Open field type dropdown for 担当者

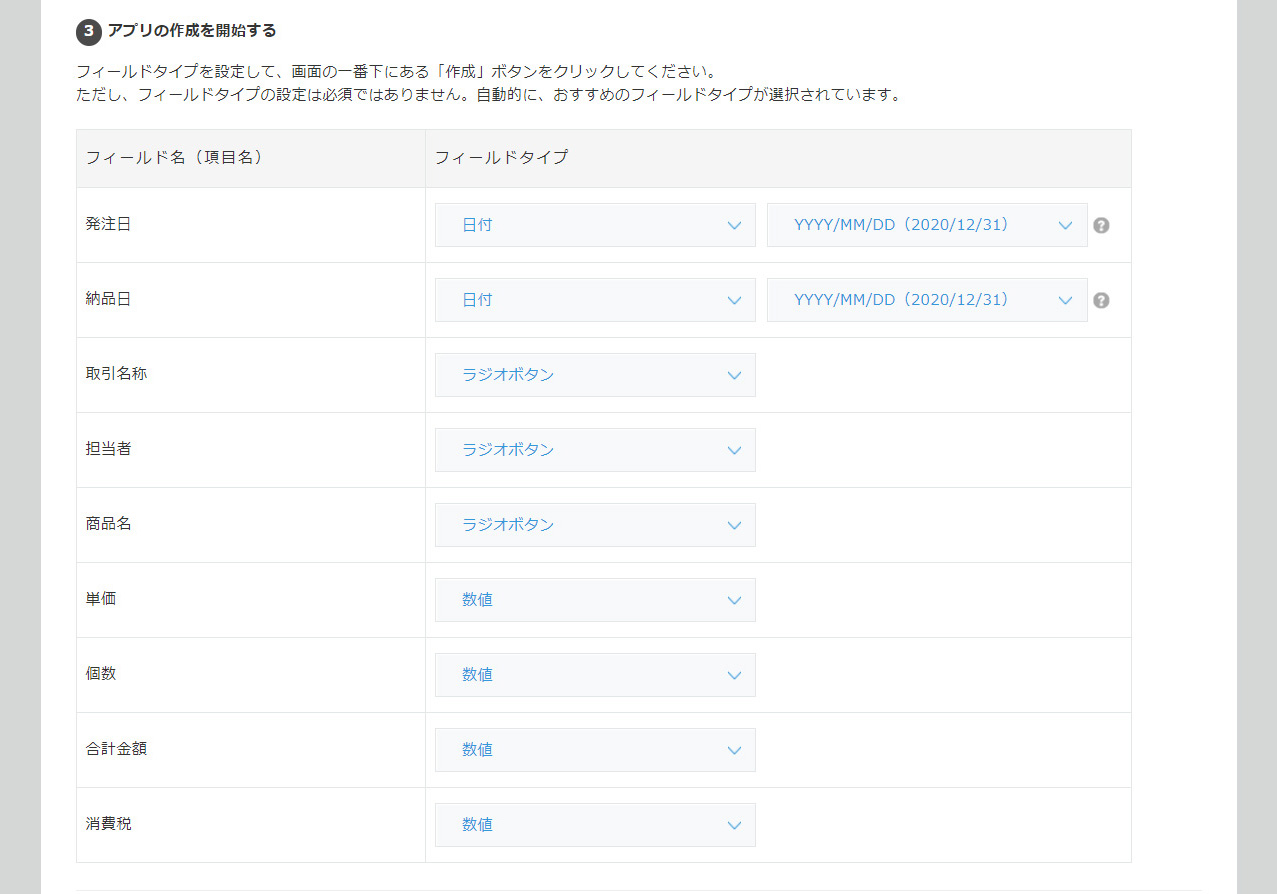(595, 450)
